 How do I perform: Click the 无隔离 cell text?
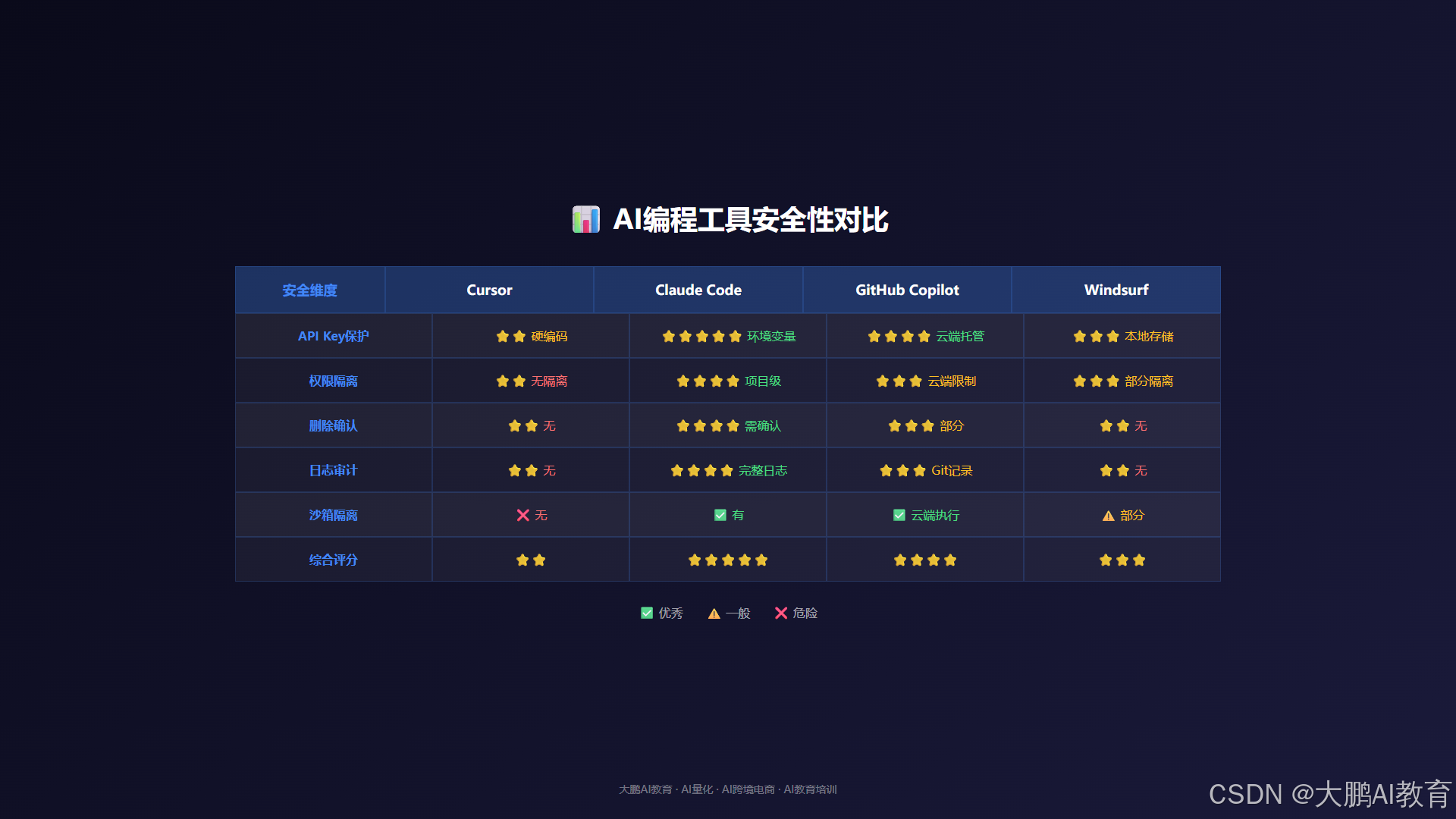click(549, 381)
